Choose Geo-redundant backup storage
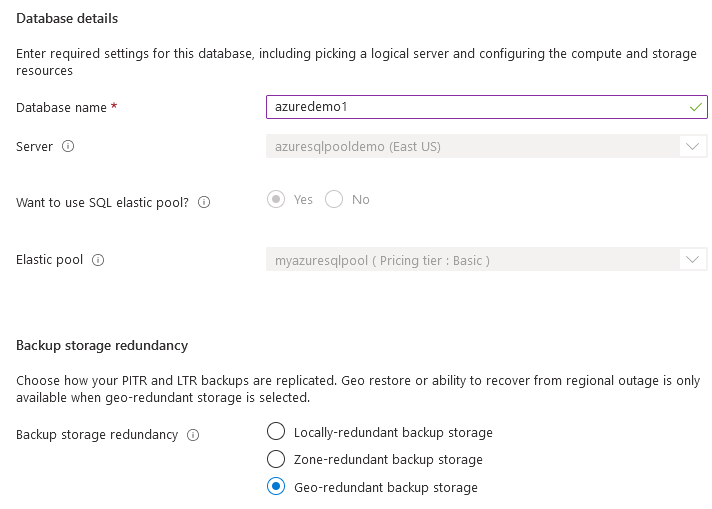 pos(276,486)
